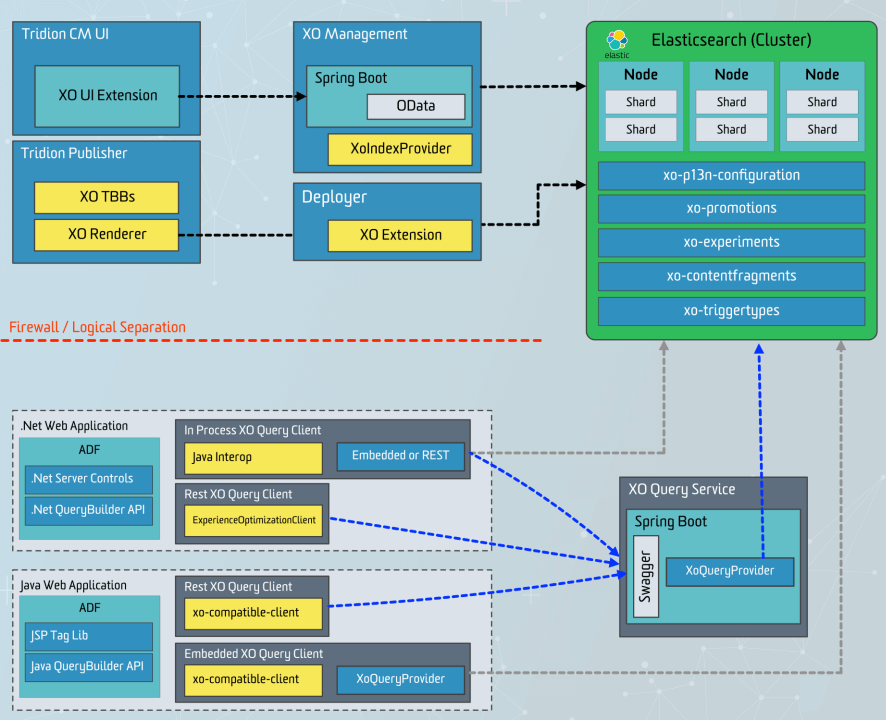Click the upper Shard in the leftmost Node
Viewport: 886px width, 720px height.
tap(641, 102)
